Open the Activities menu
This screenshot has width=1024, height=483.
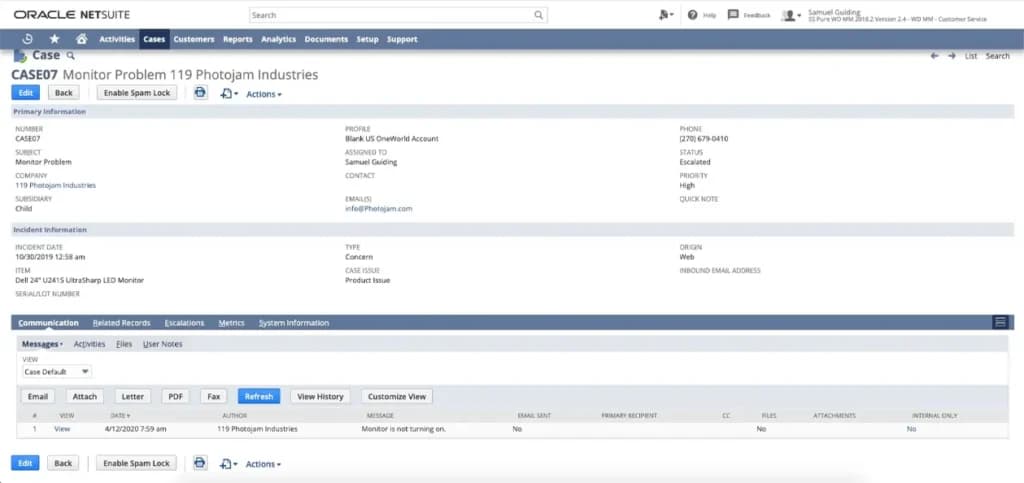click(x=117, y=39)
